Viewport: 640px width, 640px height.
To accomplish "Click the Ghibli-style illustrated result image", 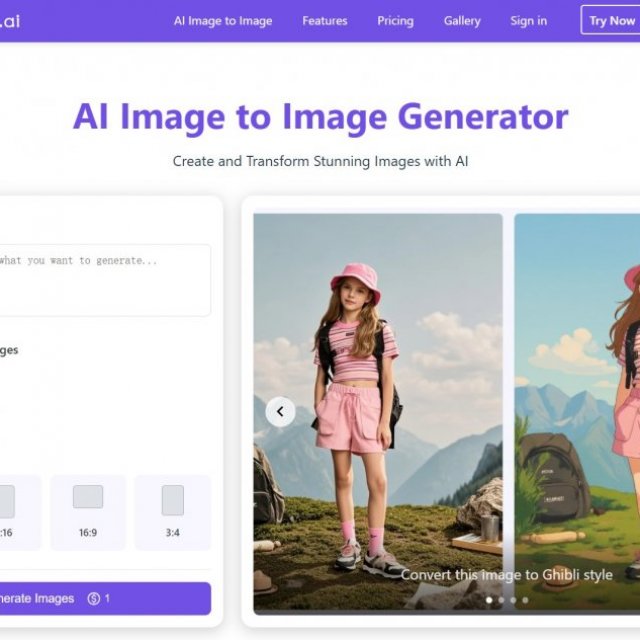I will pos(577,412).
